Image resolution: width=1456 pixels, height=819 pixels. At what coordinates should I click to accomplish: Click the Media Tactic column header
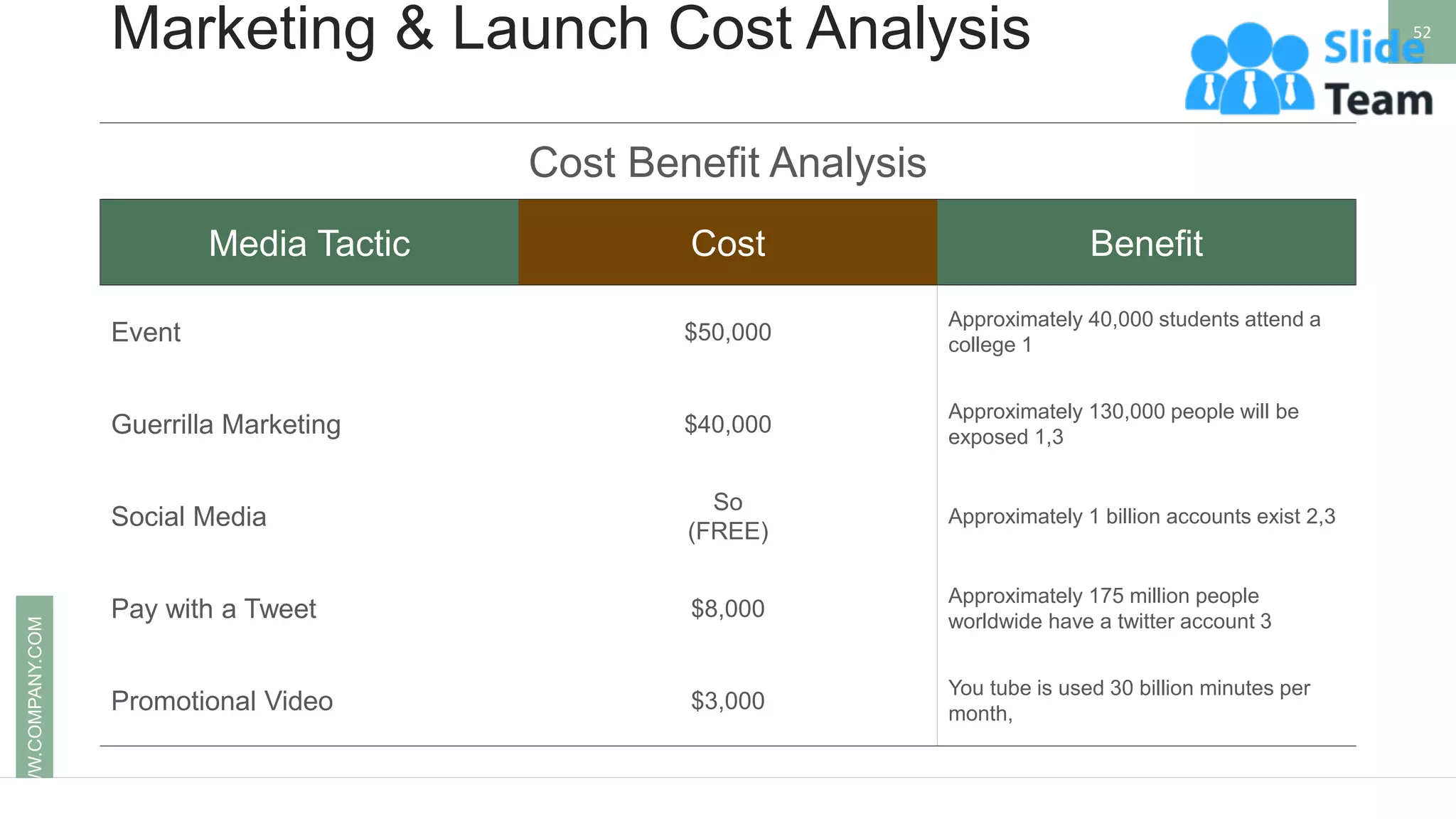(x=309, y=242)
